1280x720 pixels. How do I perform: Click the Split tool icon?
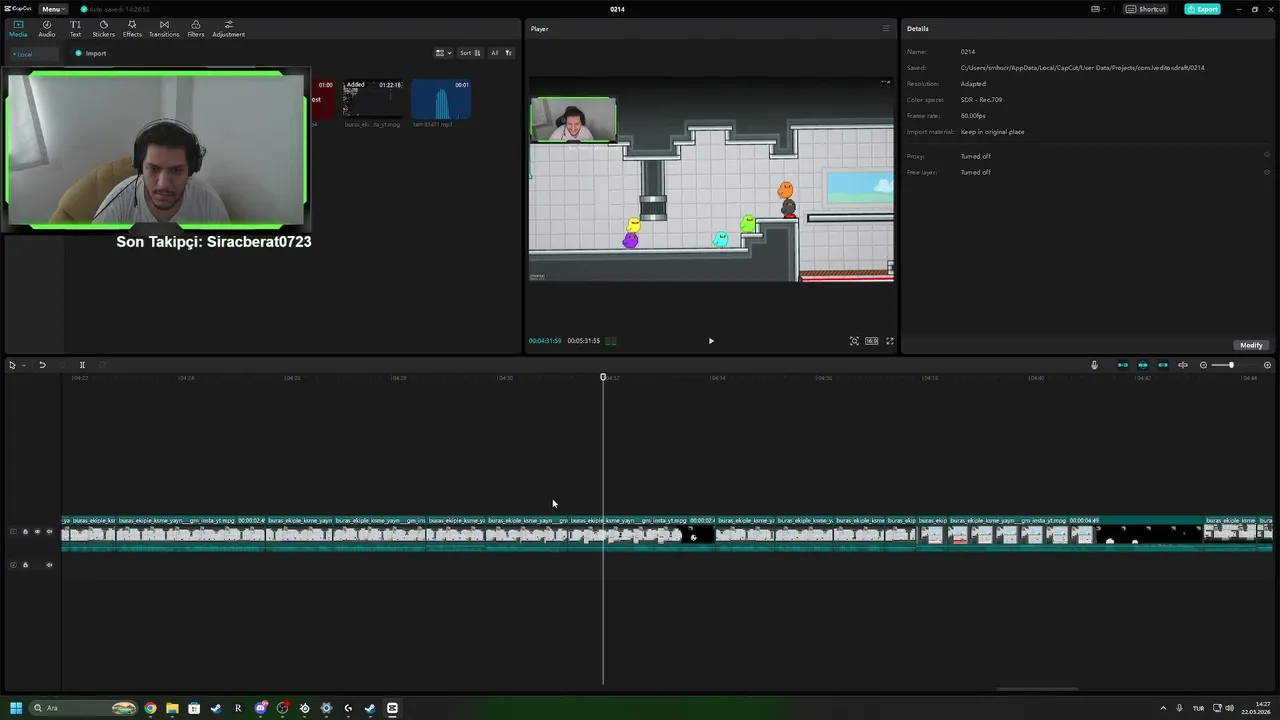pos(82,365)
